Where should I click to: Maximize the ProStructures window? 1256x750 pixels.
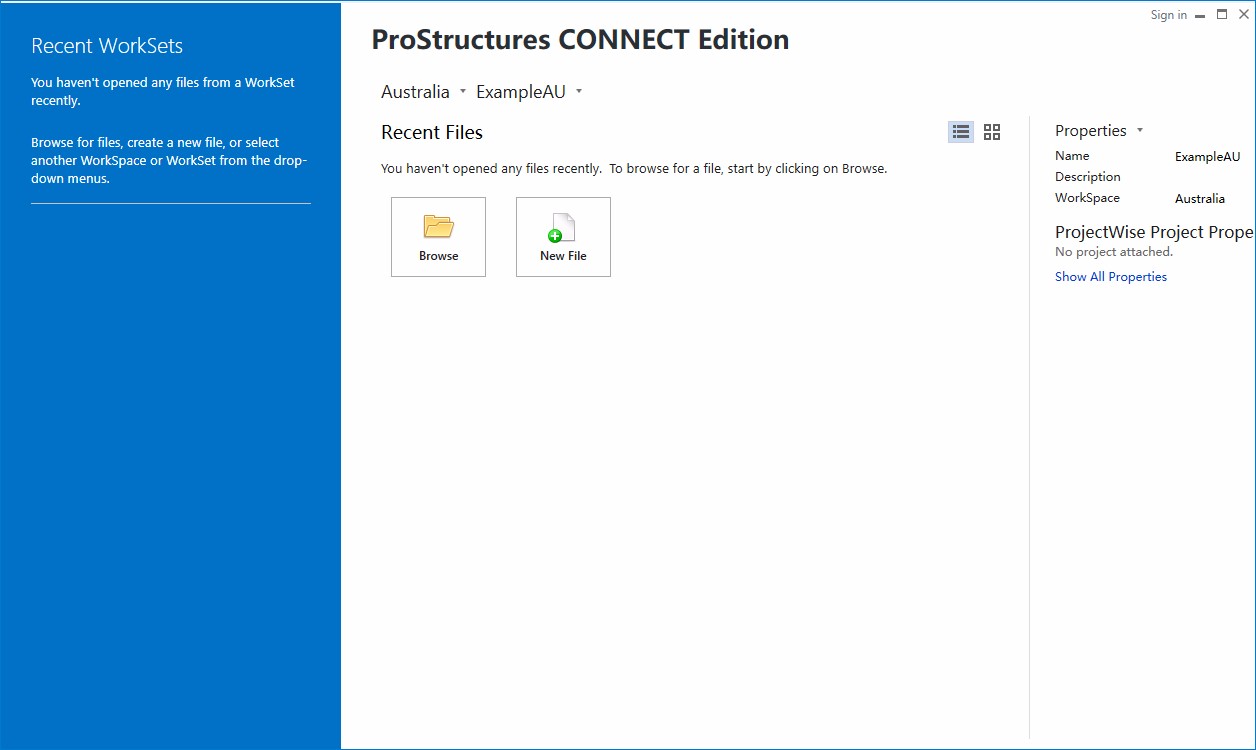[1221, 14]
